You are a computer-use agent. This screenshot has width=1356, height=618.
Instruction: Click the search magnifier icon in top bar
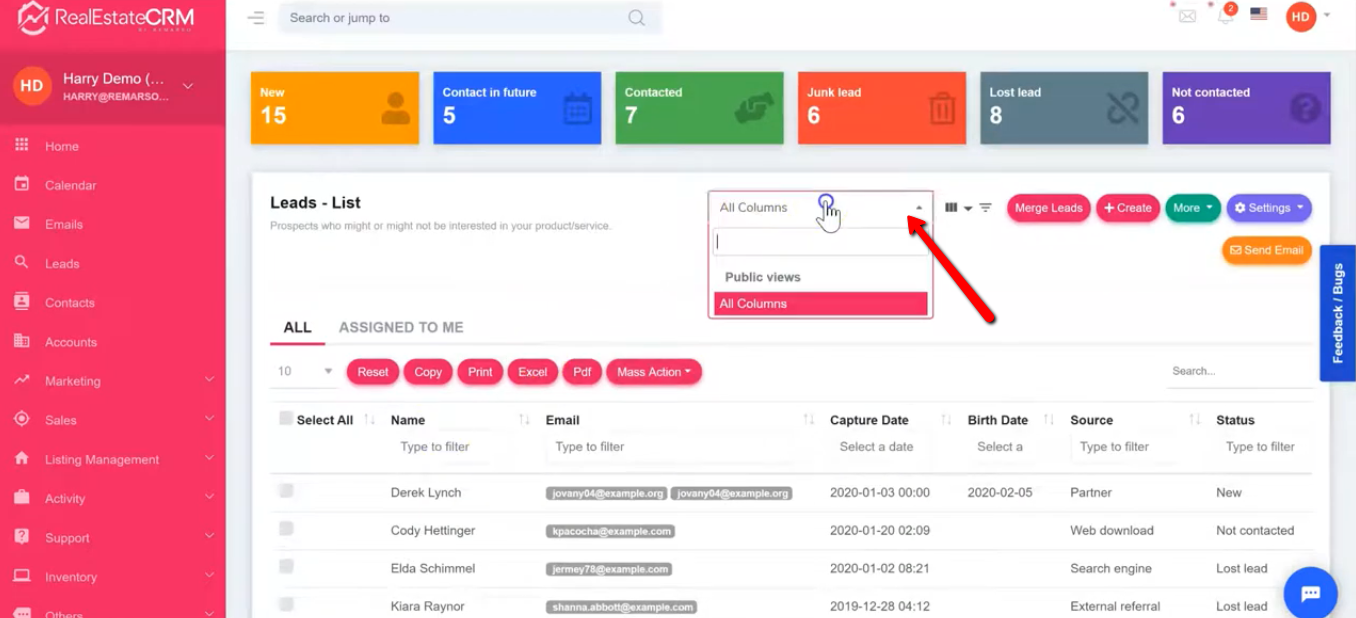(x=636, y=18)
